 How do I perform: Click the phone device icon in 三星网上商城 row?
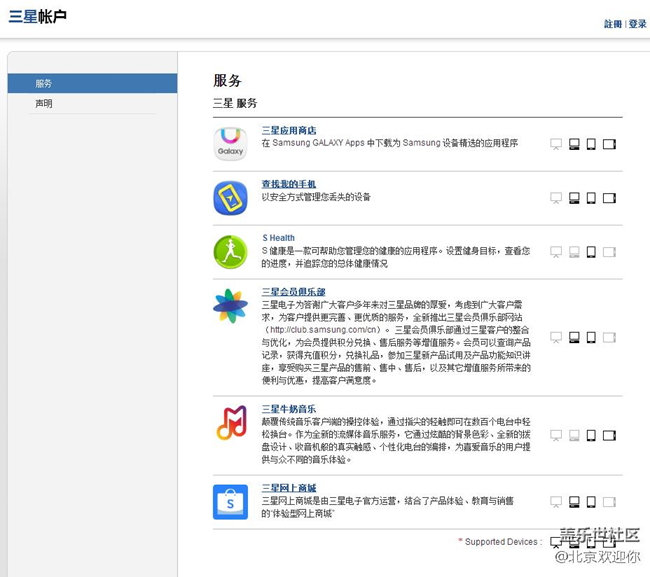click(592, 502)
